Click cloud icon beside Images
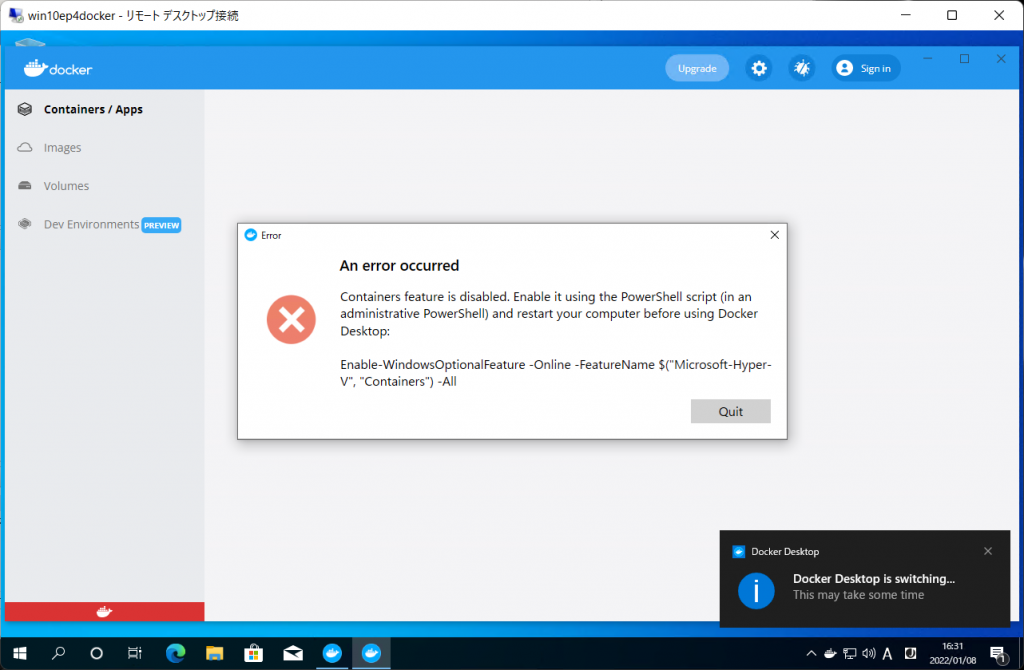The width and height of the screenshot is (1024, 670). tap(25, 148)
